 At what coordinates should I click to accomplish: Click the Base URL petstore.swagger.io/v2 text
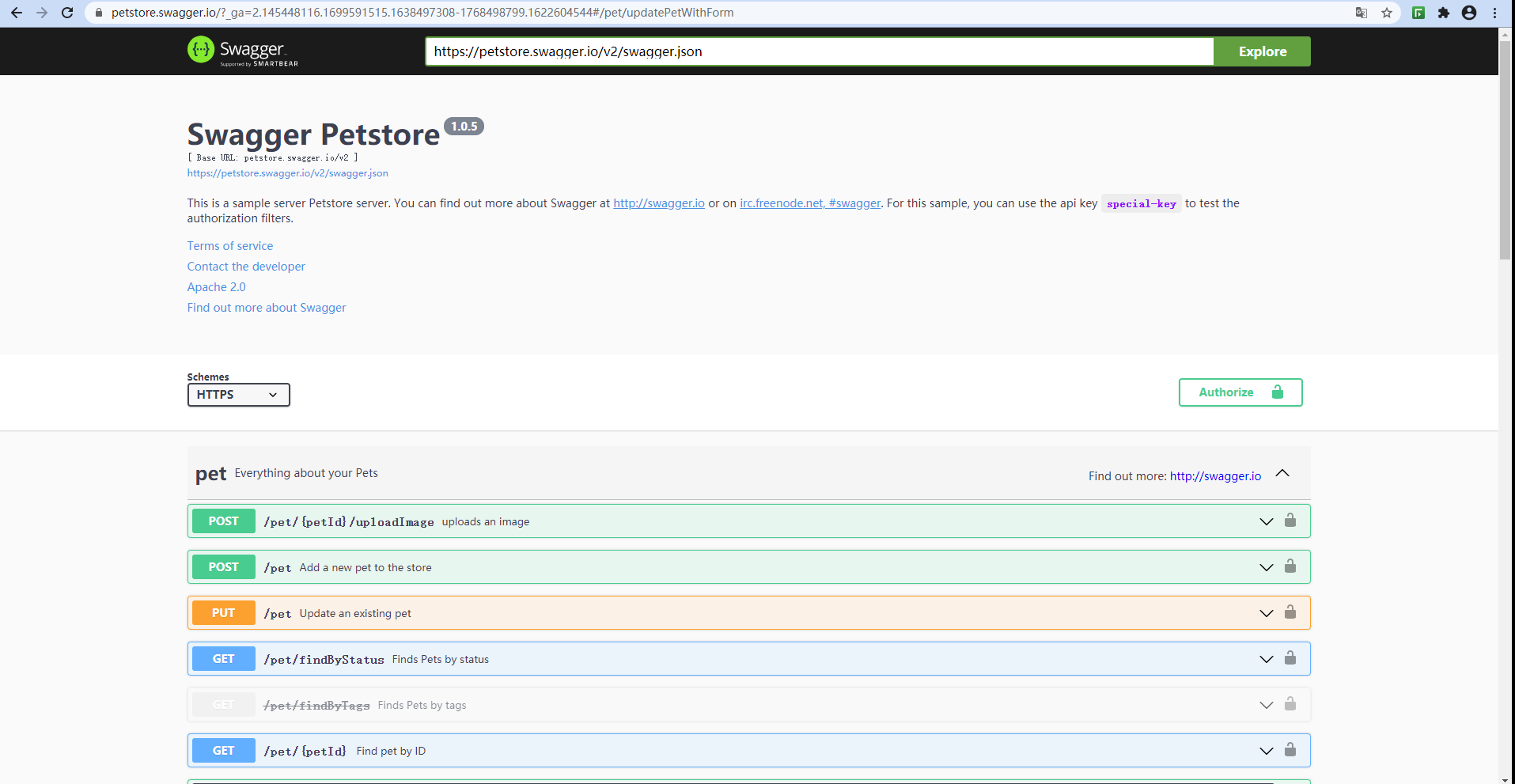click(x=273, y=157)
